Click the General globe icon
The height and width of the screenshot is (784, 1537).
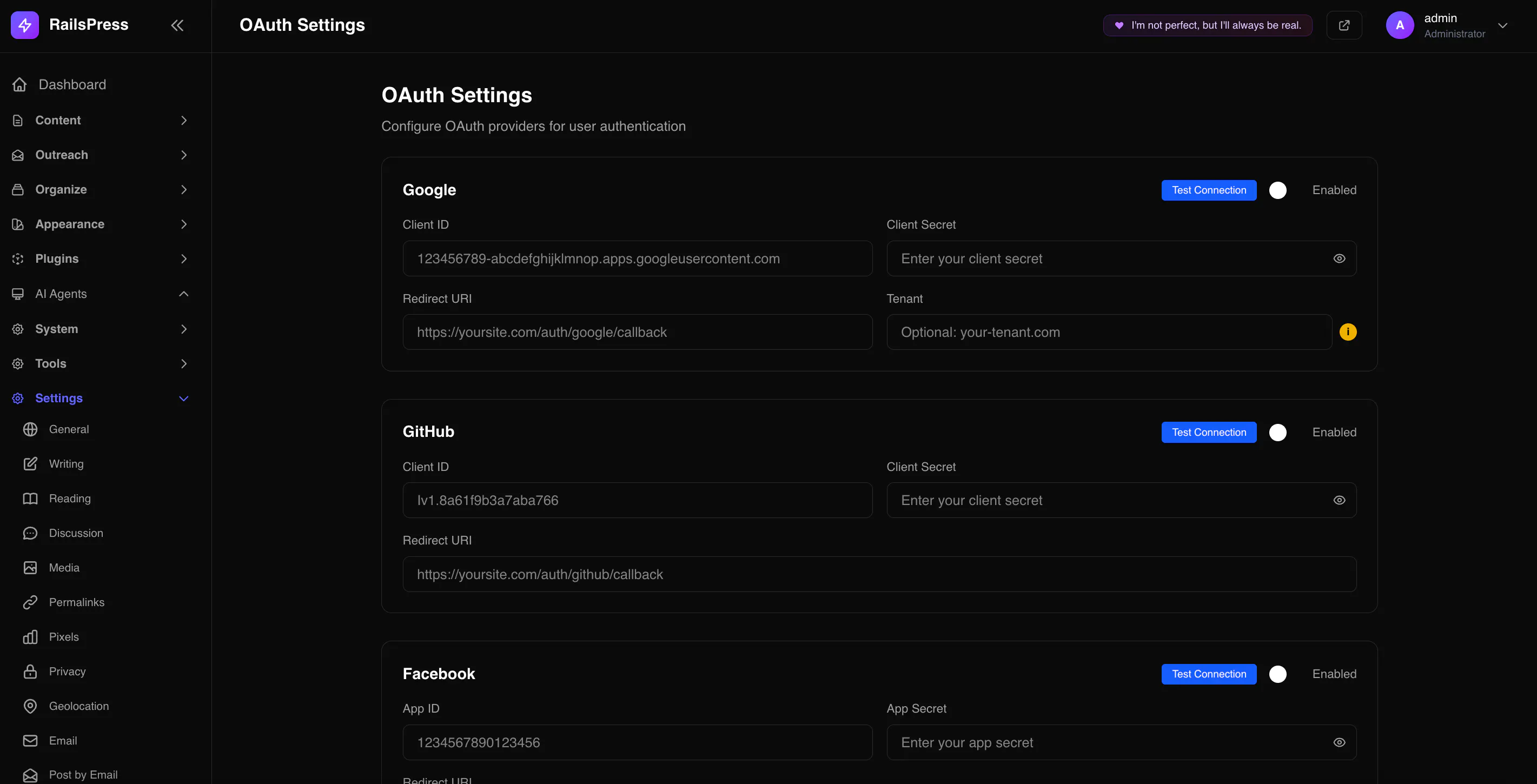click(x=30, y=430)
